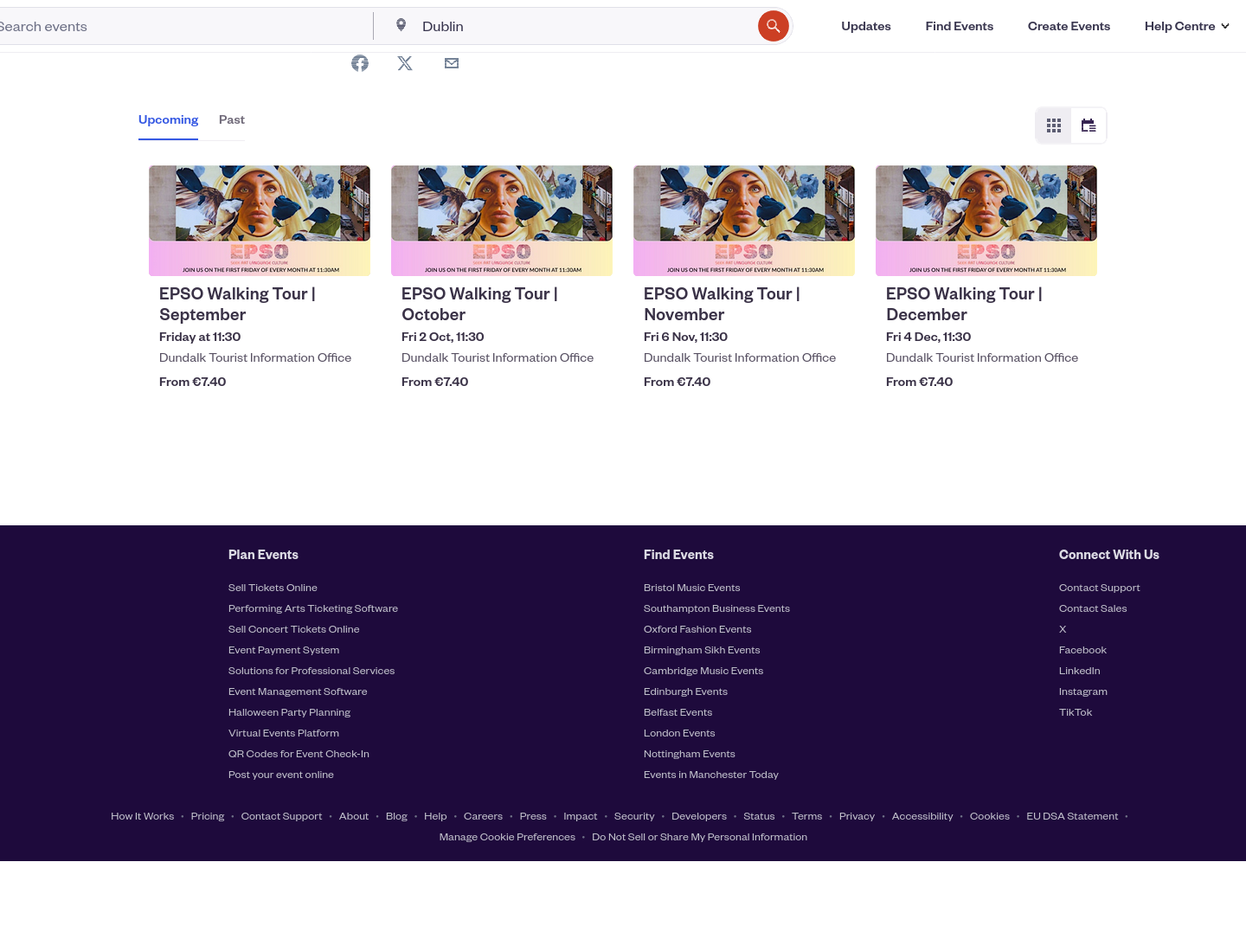Open Developers link in bottom bar
This screenshot has width=1246, height=952.
coord(699,816)
